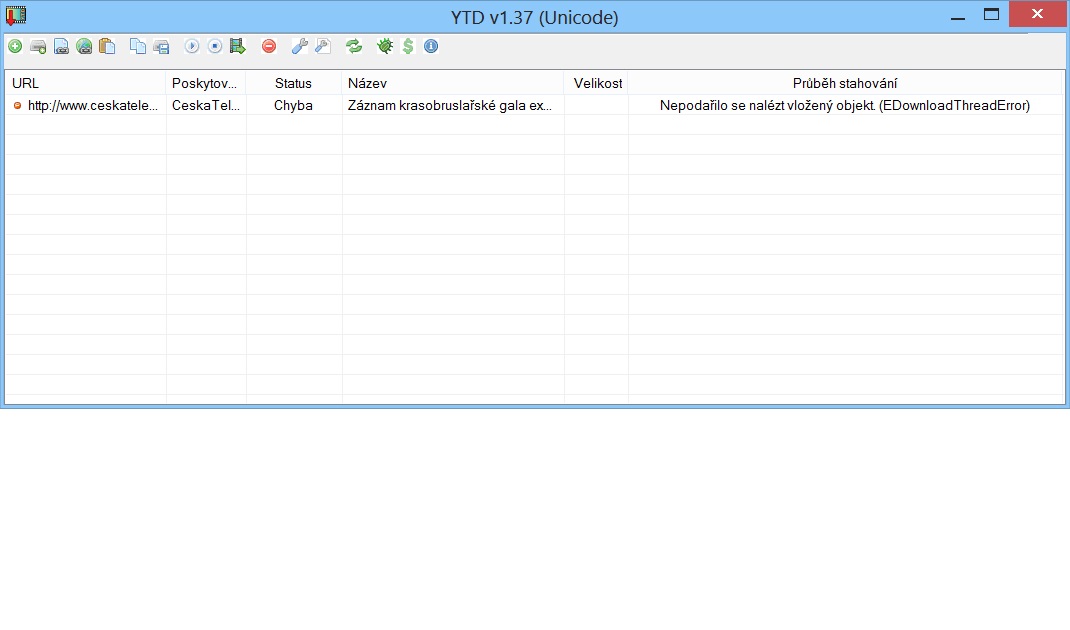
Task: Click the Velikost column header
Action: 596,83
